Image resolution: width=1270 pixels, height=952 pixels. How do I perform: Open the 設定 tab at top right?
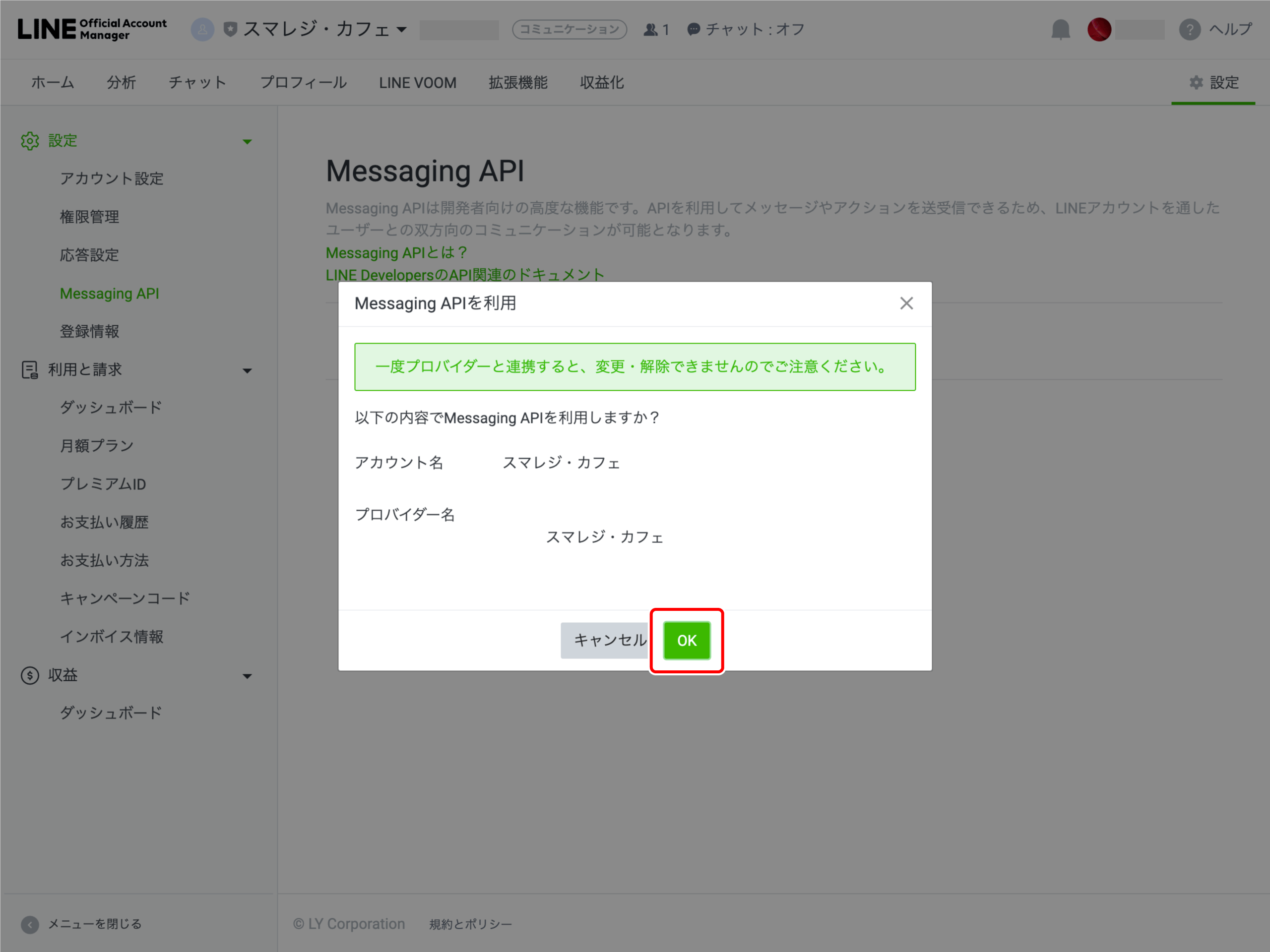(1213, 83)
